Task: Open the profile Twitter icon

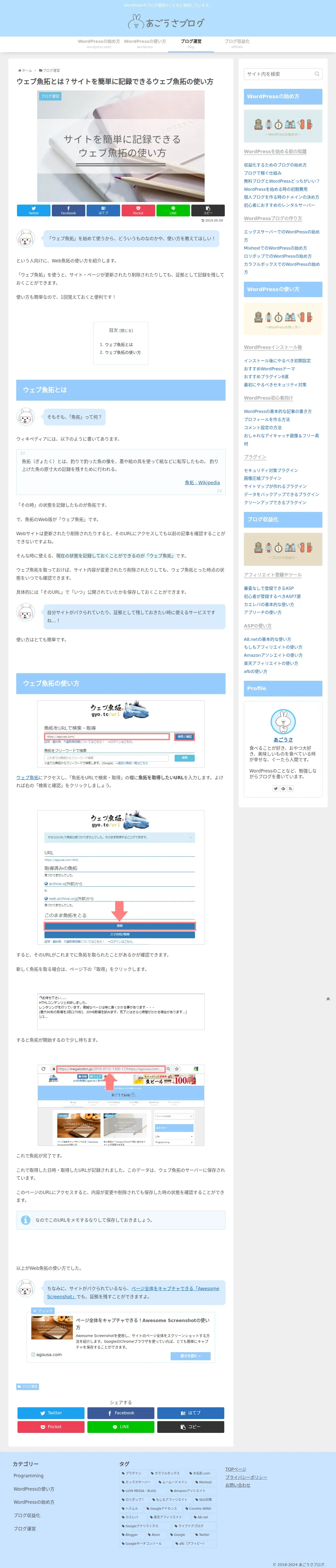Action: [x=276, y=788]
